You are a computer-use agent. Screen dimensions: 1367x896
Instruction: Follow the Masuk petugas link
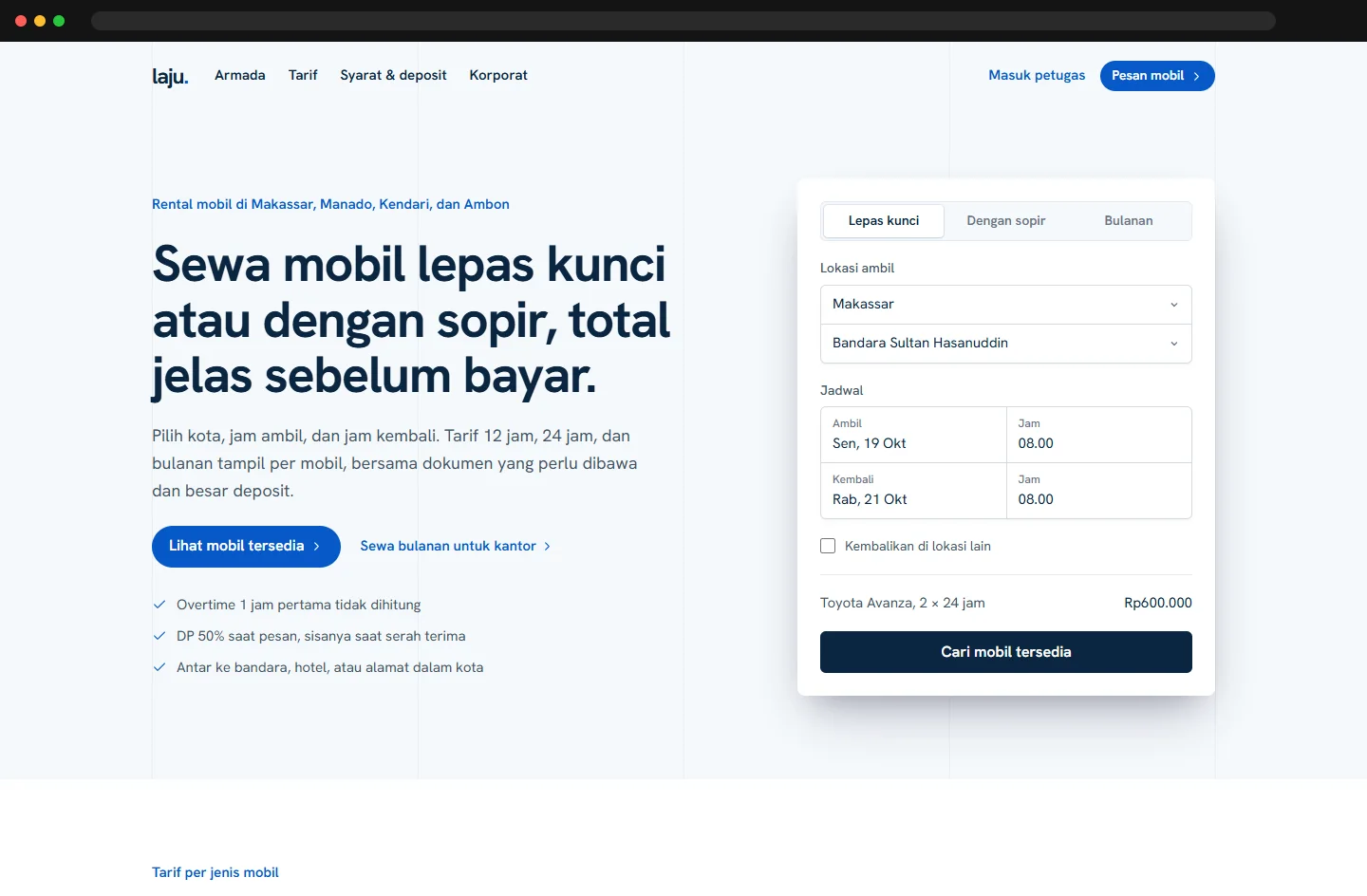pyautogui.click(x=1037, y=75)
